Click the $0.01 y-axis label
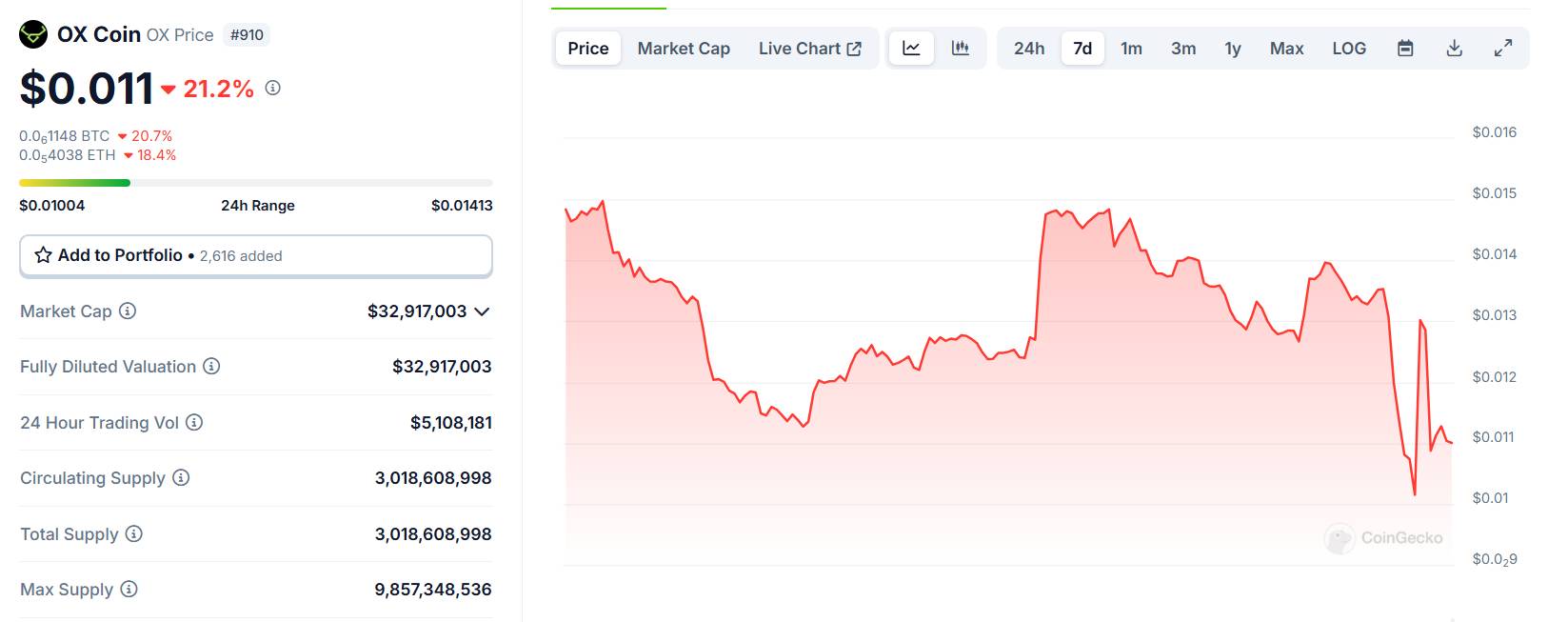1568x622 pixels. click(x=1491, y=498)
